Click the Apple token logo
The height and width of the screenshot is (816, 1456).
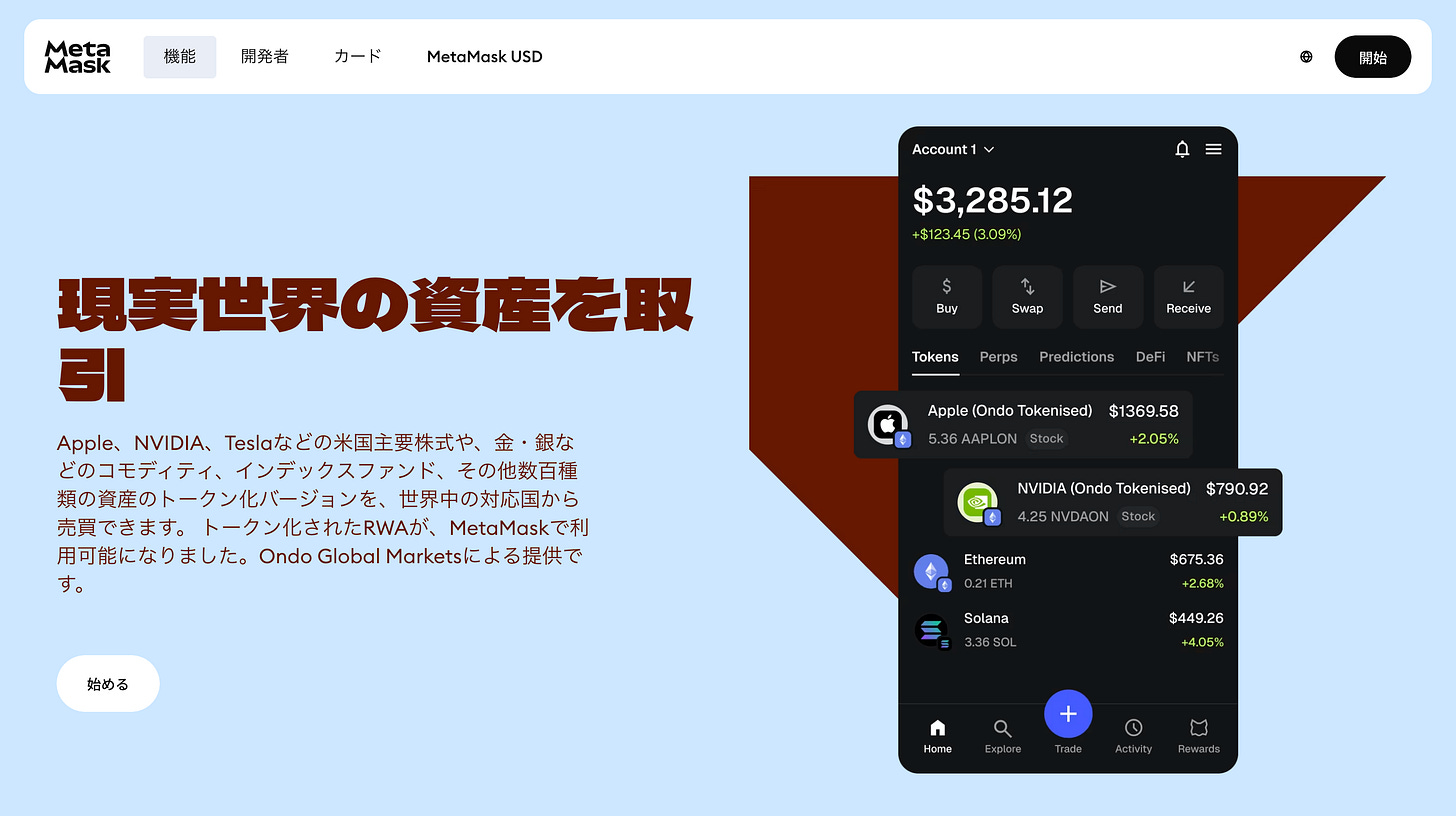(x=888, y=425)
